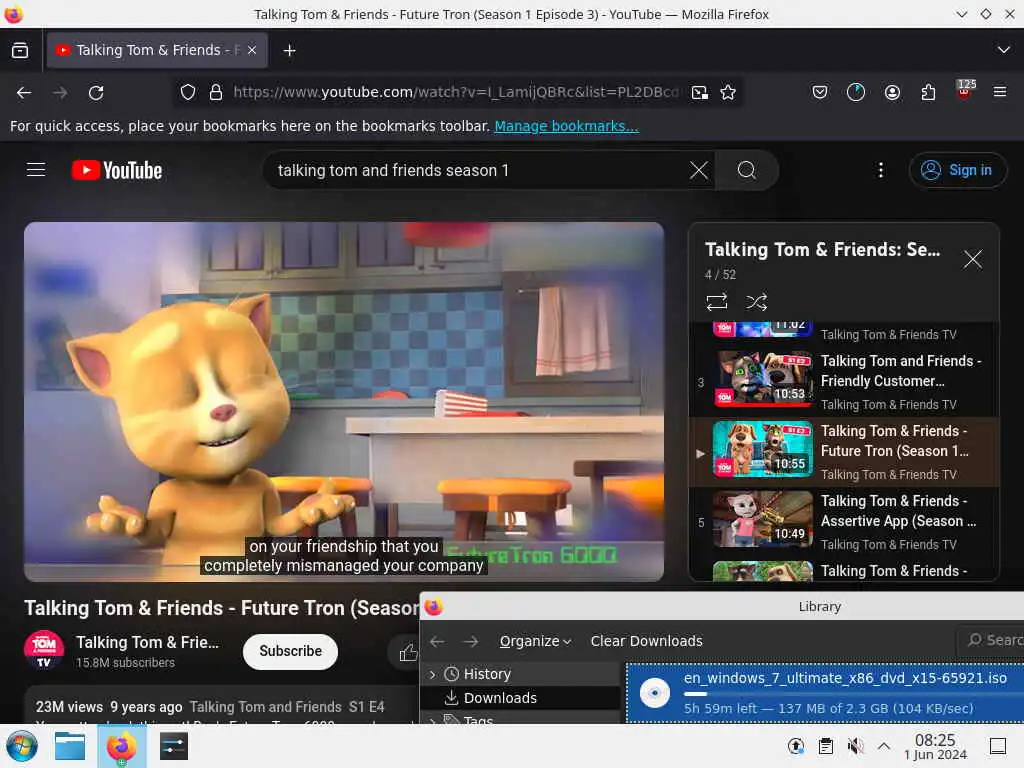Submit search with magnifier button
The image size is (1024, 768).
pyautogui.click(x=746, y=170)
